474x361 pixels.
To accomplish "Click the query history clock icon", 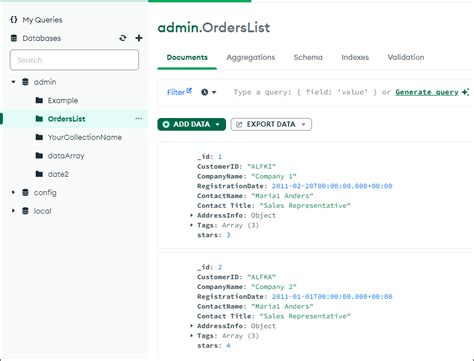I will click(x=205, y=92).
